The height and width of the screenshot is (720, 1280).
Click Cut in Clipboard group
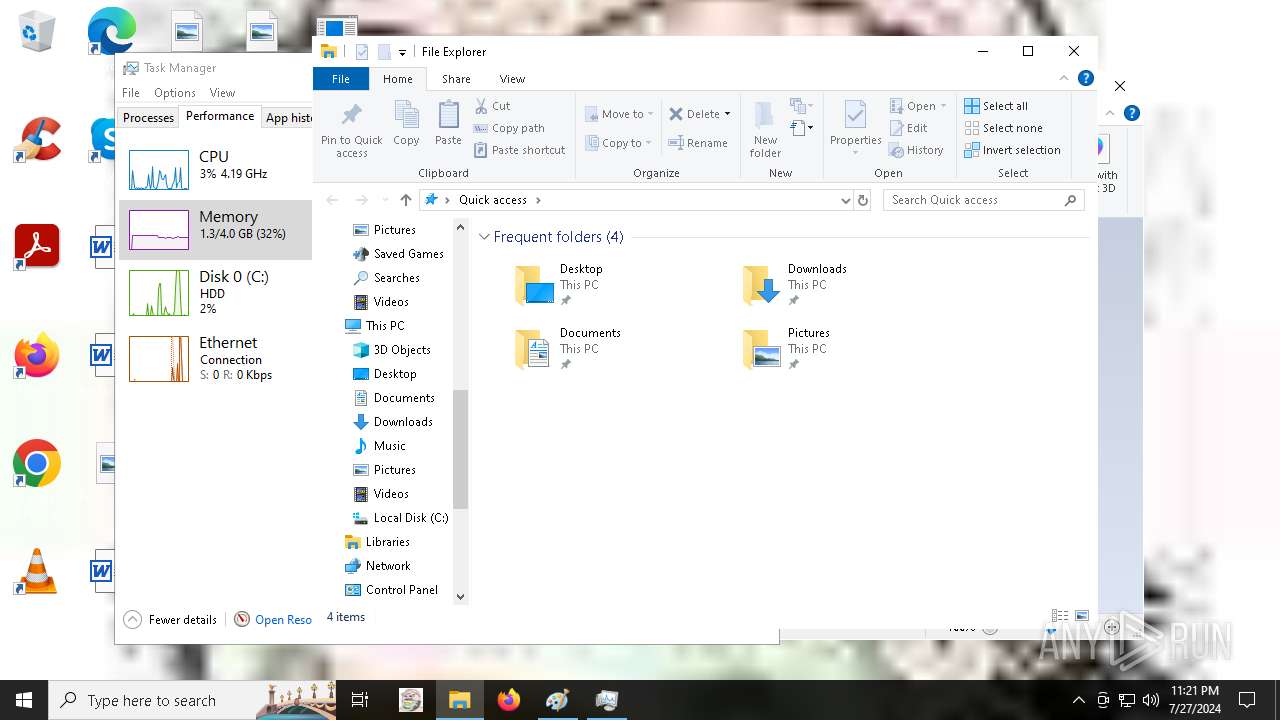492,106
